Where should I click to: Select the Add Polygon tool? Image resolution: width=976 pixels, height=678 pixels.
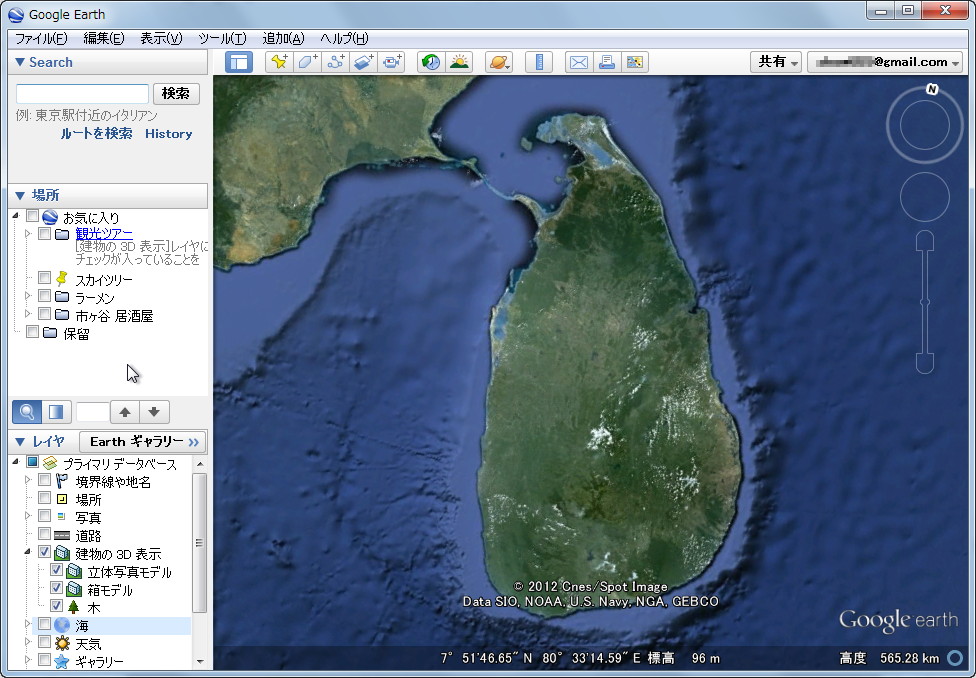[x=307, y=61]
